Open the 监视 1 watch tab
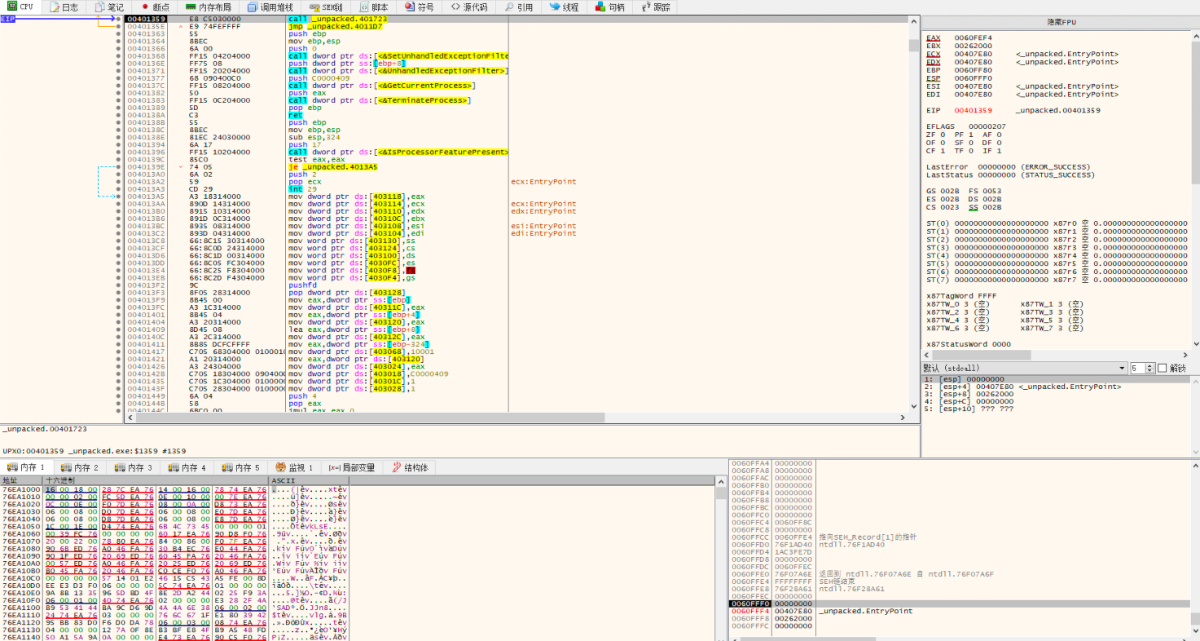 [x=296, y=467]
